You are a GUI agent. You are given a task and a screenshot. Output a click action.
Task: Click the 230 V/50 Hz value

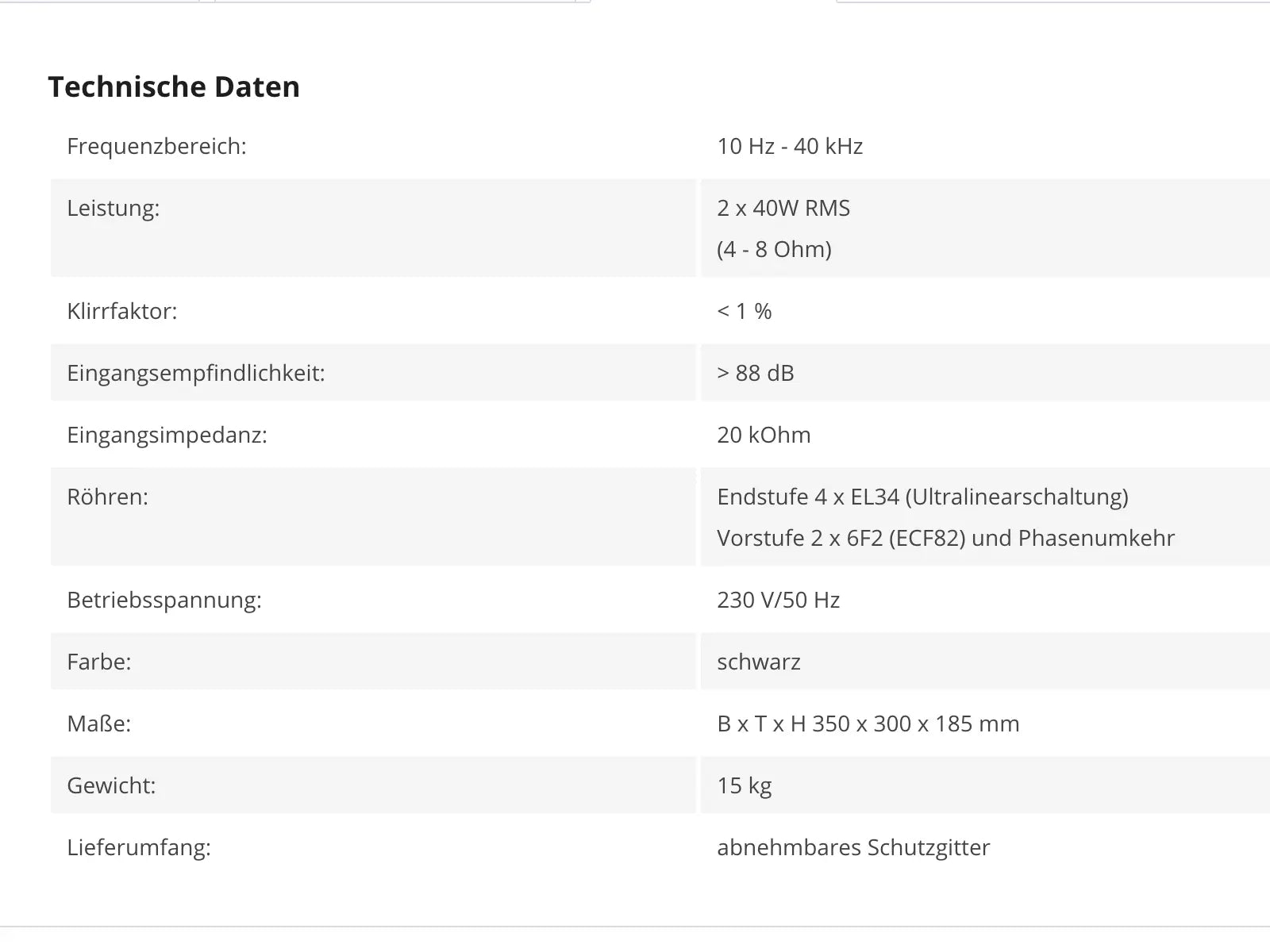click(778, 600)
